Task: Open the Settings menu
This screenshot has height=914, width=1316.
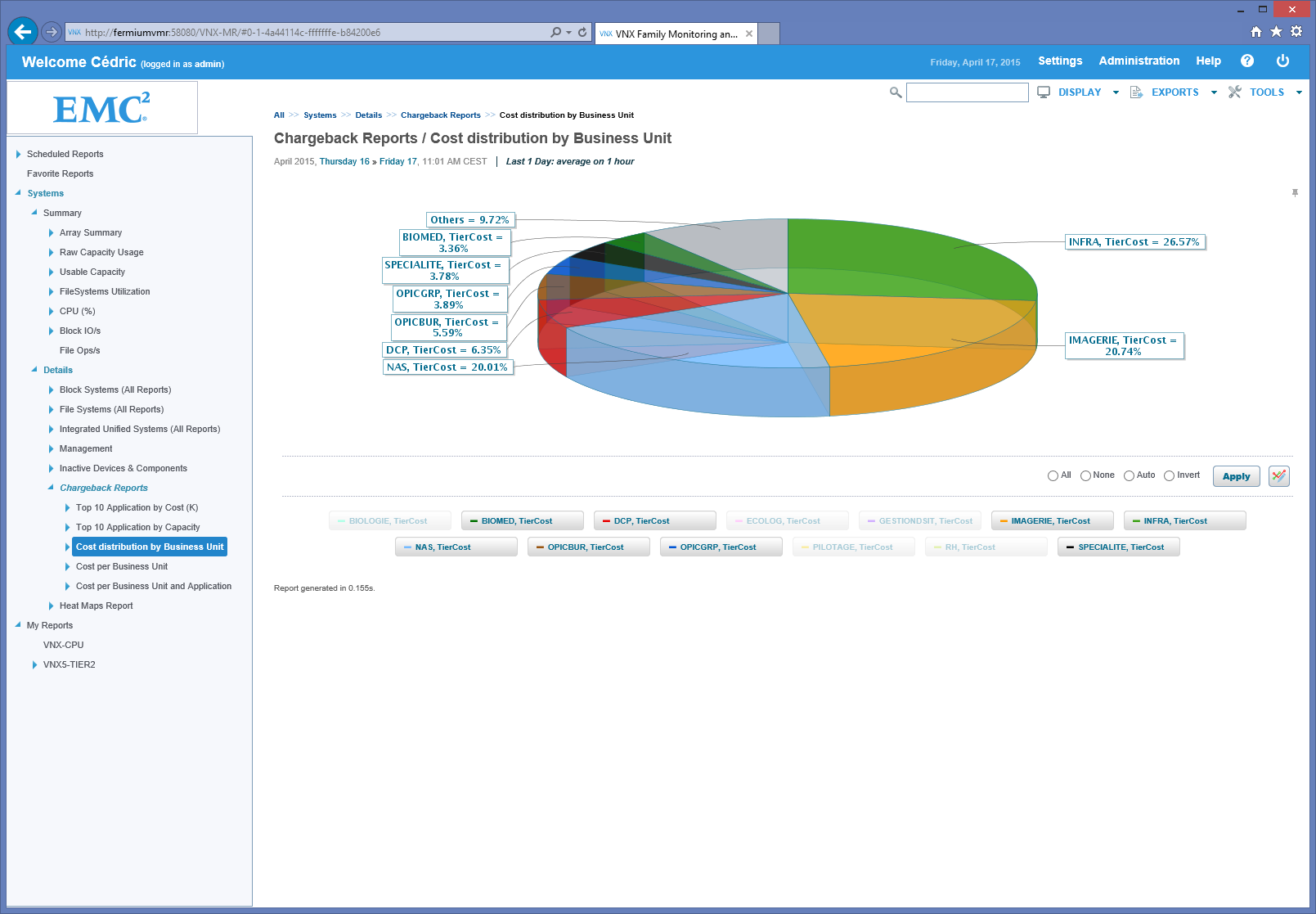Action: click(x=1060, y=61)
